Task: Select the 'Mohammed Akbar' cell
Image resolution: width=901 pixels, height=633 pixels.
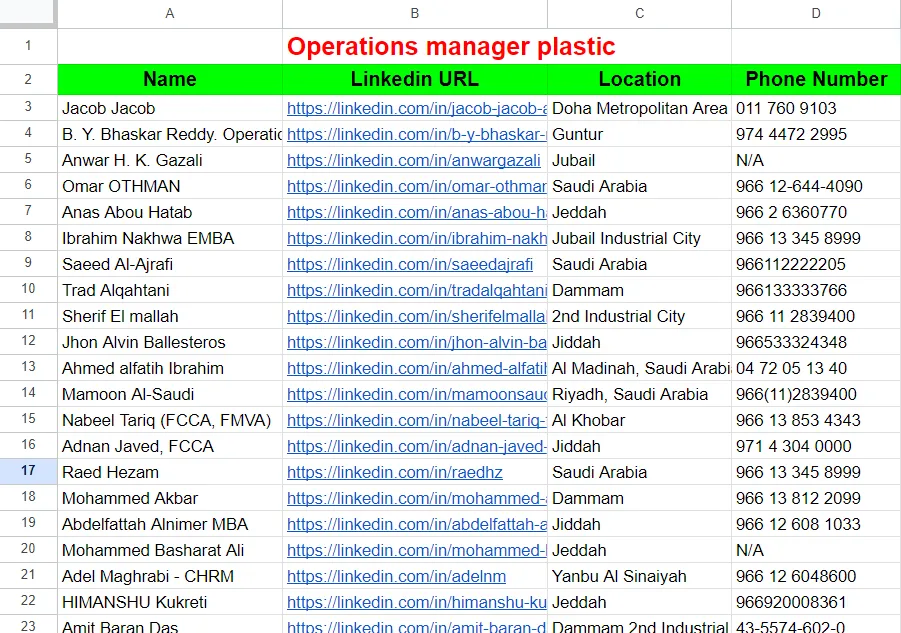Action: click(170, 498)
